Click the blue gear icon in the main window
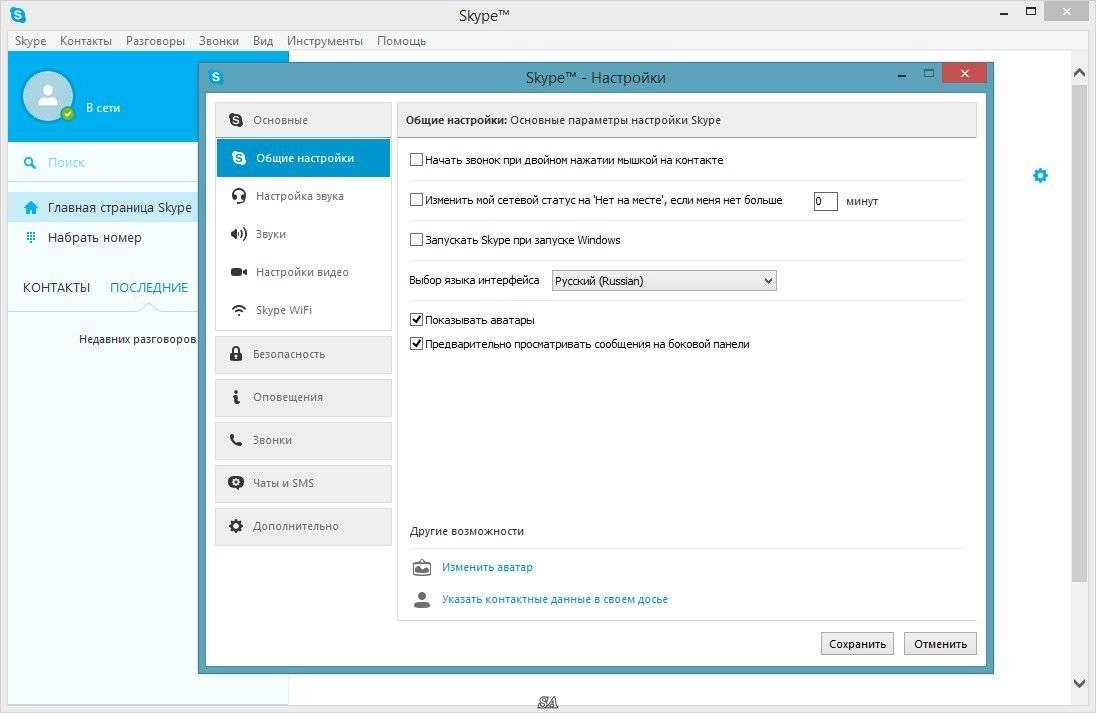1096x713 pixels. tap(1040, 175)
